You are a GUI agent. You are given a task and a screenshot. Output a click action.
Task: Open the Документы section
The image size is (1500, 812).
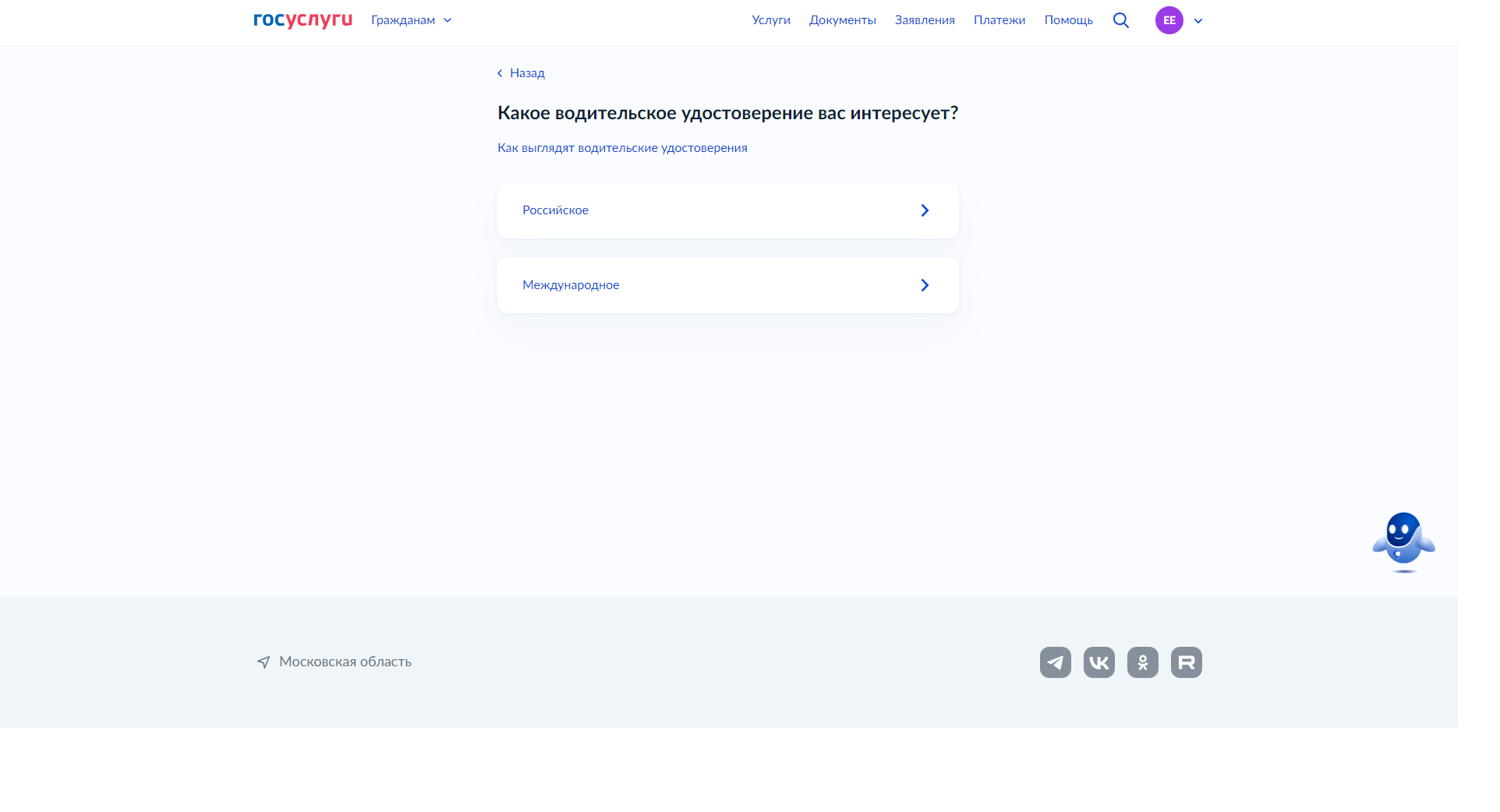[x=842, y=20]
